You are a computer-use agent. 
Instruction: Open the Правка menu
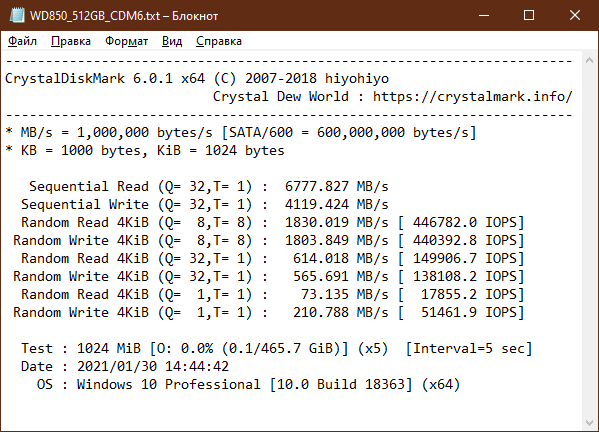coord(71,41)
